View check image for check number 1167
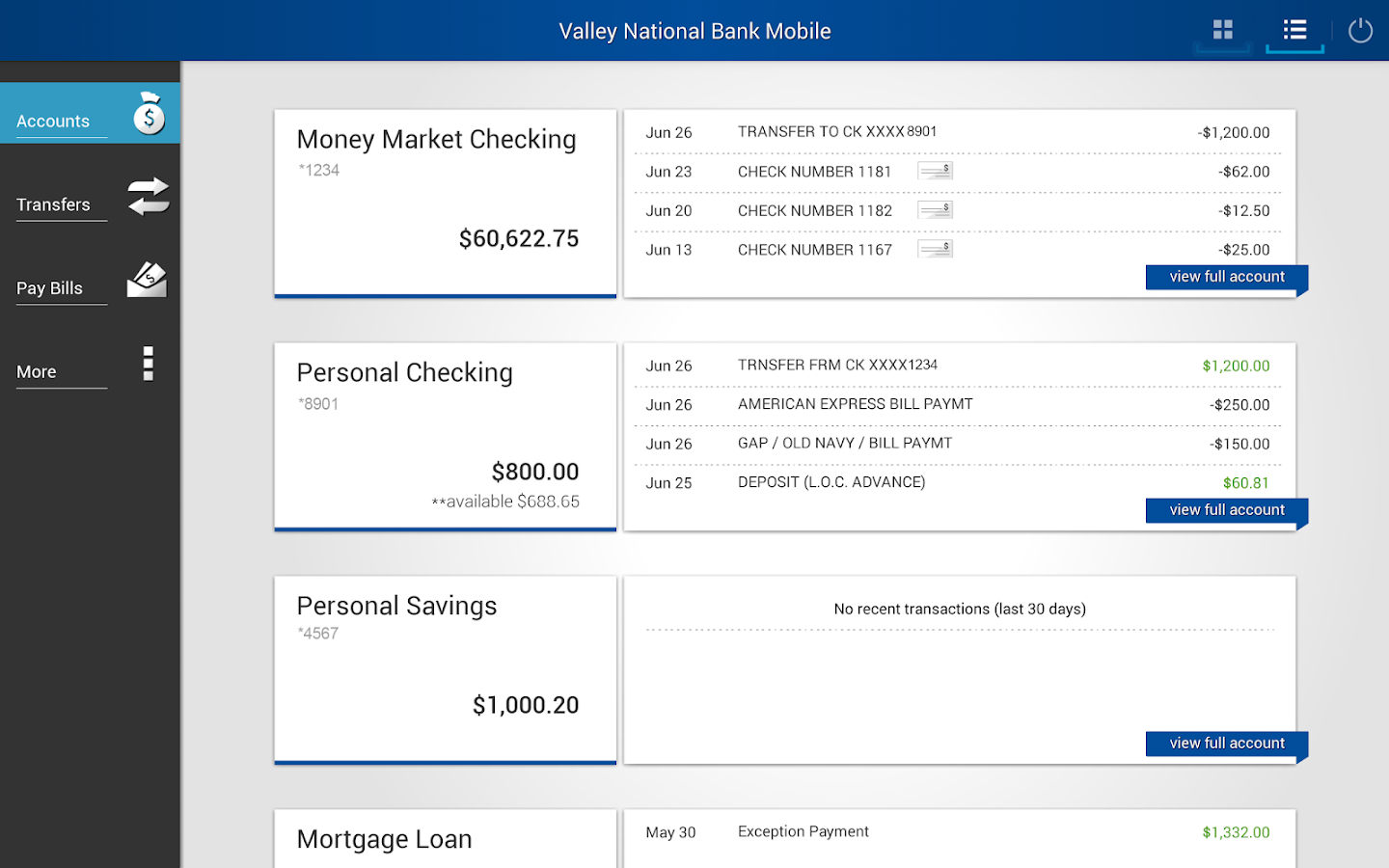Screen dimensions: 1389x868 935,248
